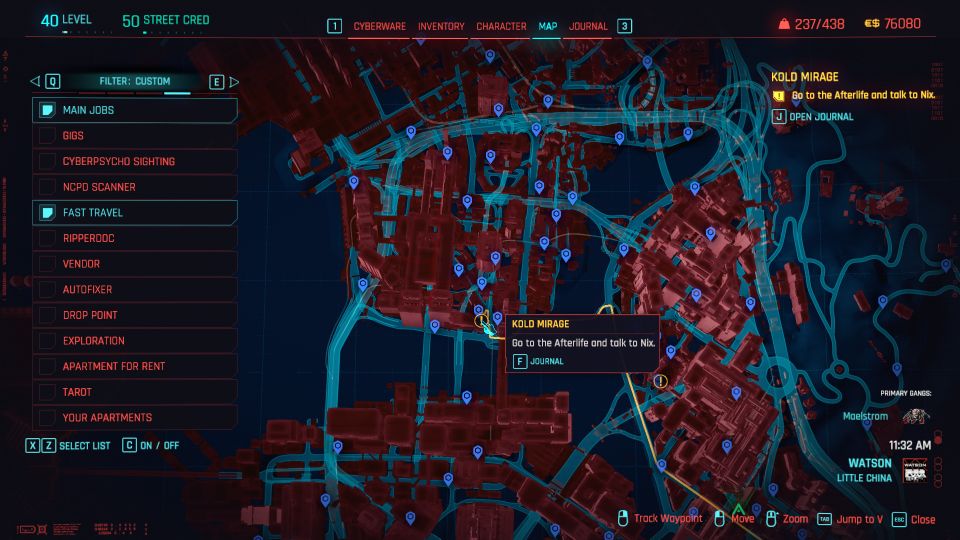Screen dimensions: 960x540
Task: Open the Character tab
Action: [501, 26]
